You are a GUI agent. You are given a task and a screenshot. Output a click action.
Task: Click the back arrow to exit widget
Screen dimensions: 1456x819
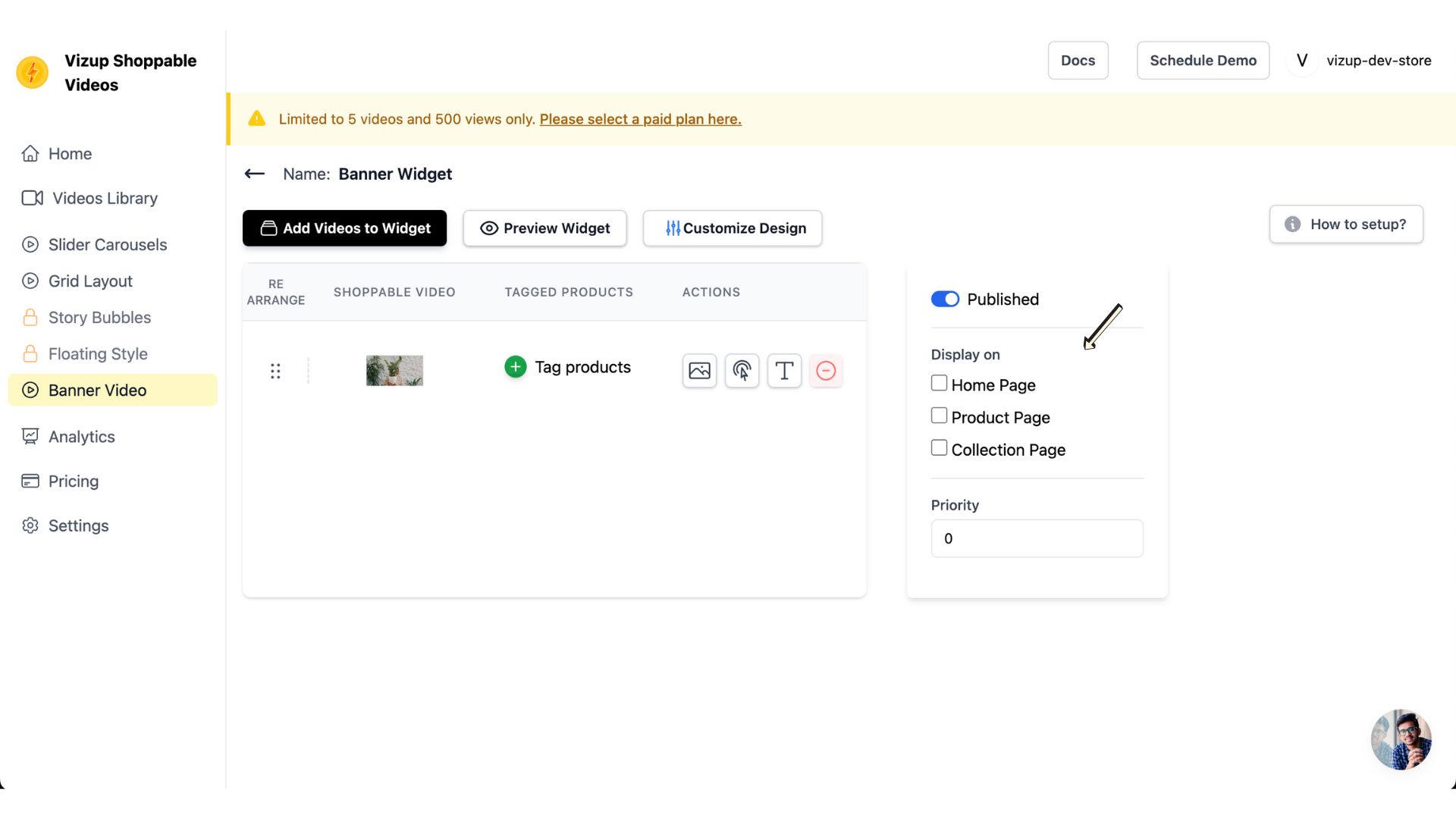click(x=255, y=174)
